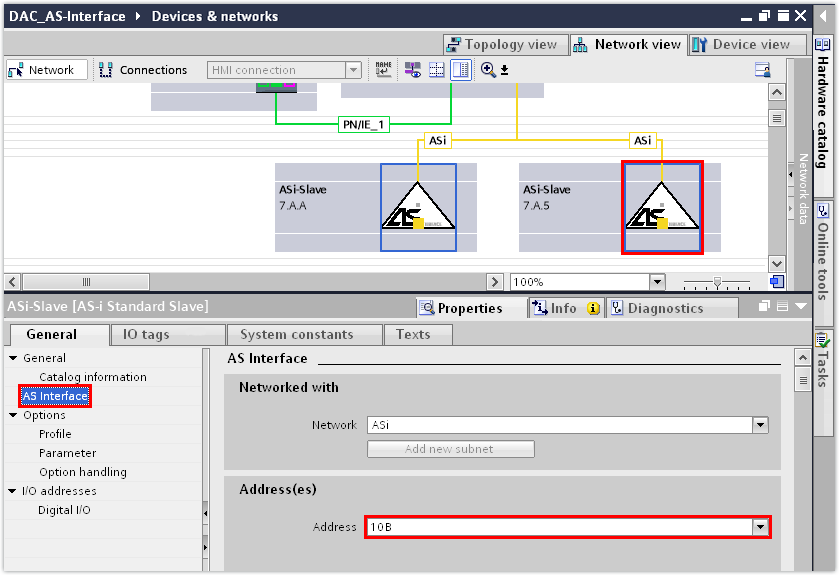
Task: Click the Connections toolbar button
Action: click(x=143, y=70)
